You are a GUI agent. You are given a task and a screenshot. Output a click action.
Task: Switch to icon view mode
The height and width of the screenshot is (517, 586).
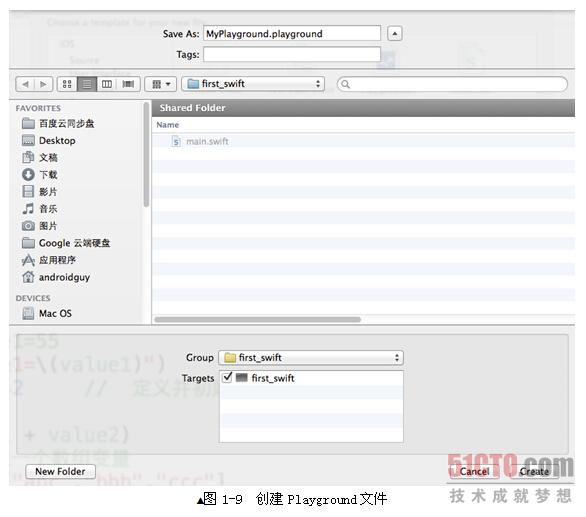click(x=67, y=84)
